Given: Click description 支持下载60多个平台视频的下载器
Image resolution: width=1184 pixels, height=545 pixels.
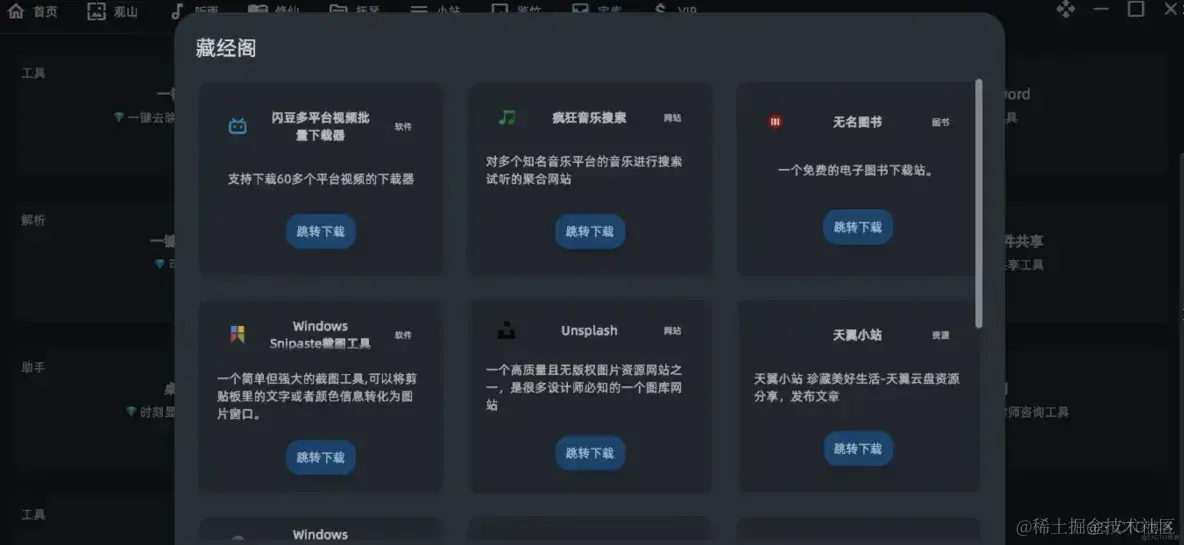Looking at the screenshot, I should (x=321, y=180).
